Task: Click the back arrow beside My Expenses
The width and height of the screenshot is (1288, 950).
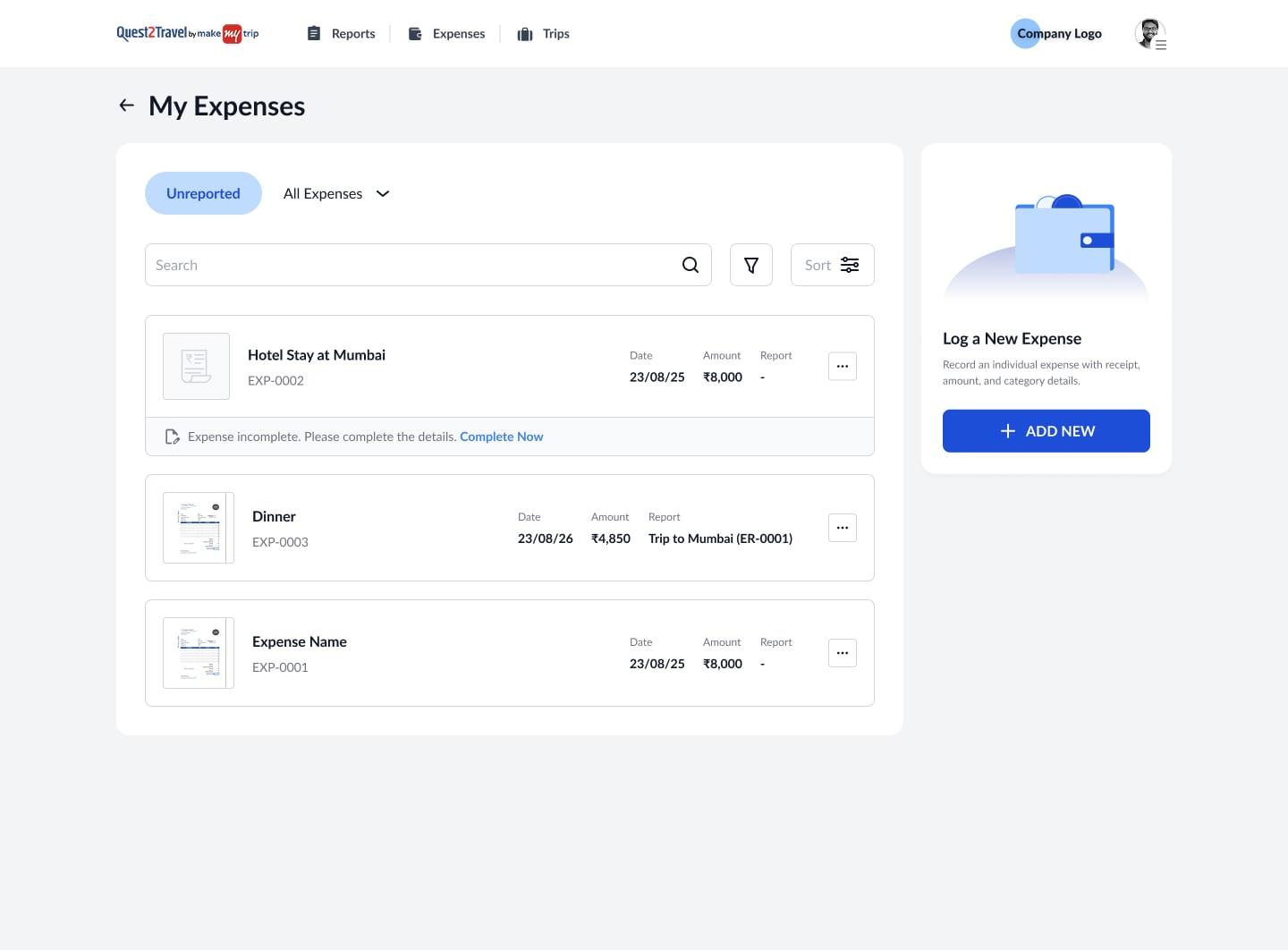Action: tap(127, 106)
